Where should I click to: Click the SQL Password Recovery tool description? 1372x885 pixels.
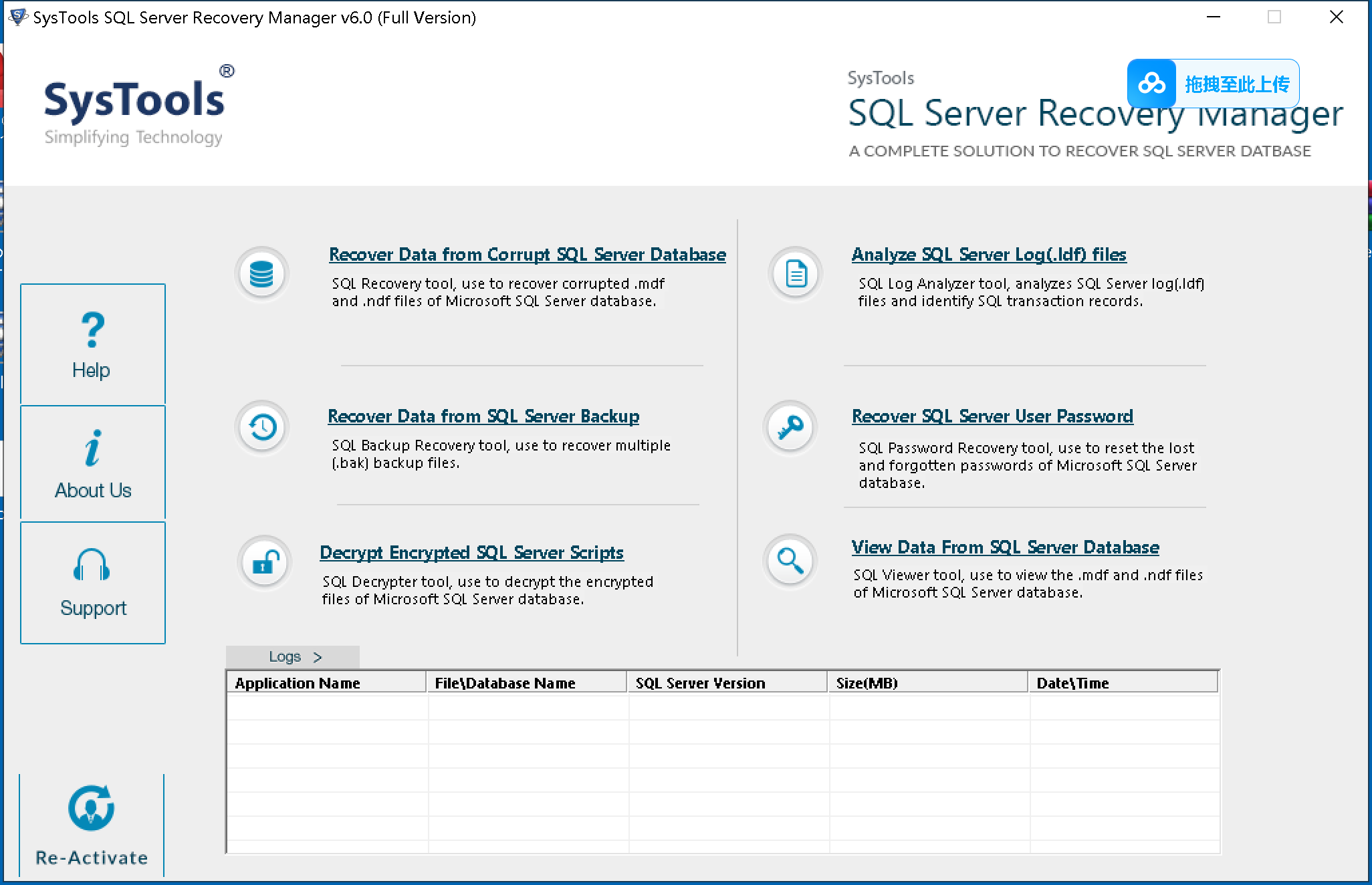click(x=1028, y=465)
